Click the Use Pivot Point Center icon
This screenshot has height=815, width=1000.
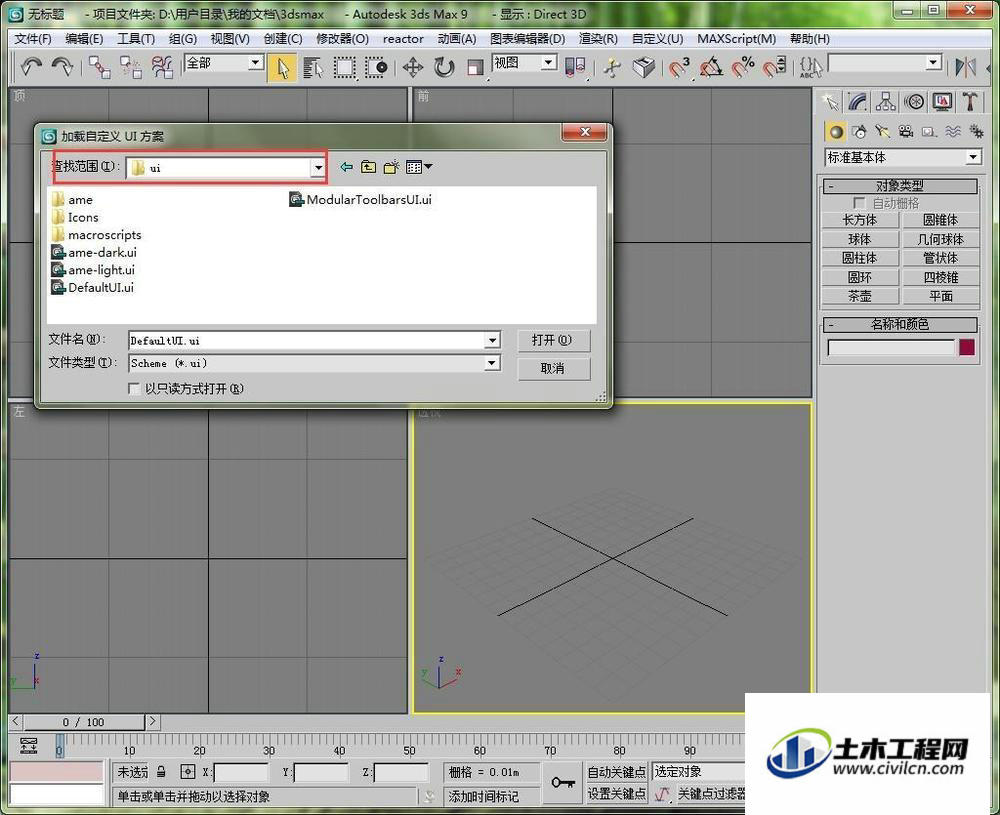click(x=575, y=67)
